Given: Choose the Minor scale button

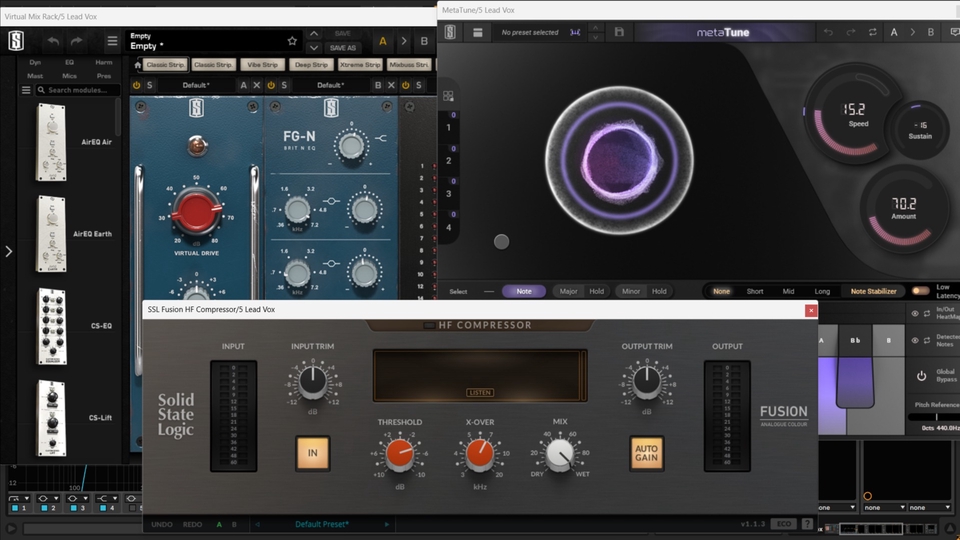Looking at the screenshot, I should point(631,291).
